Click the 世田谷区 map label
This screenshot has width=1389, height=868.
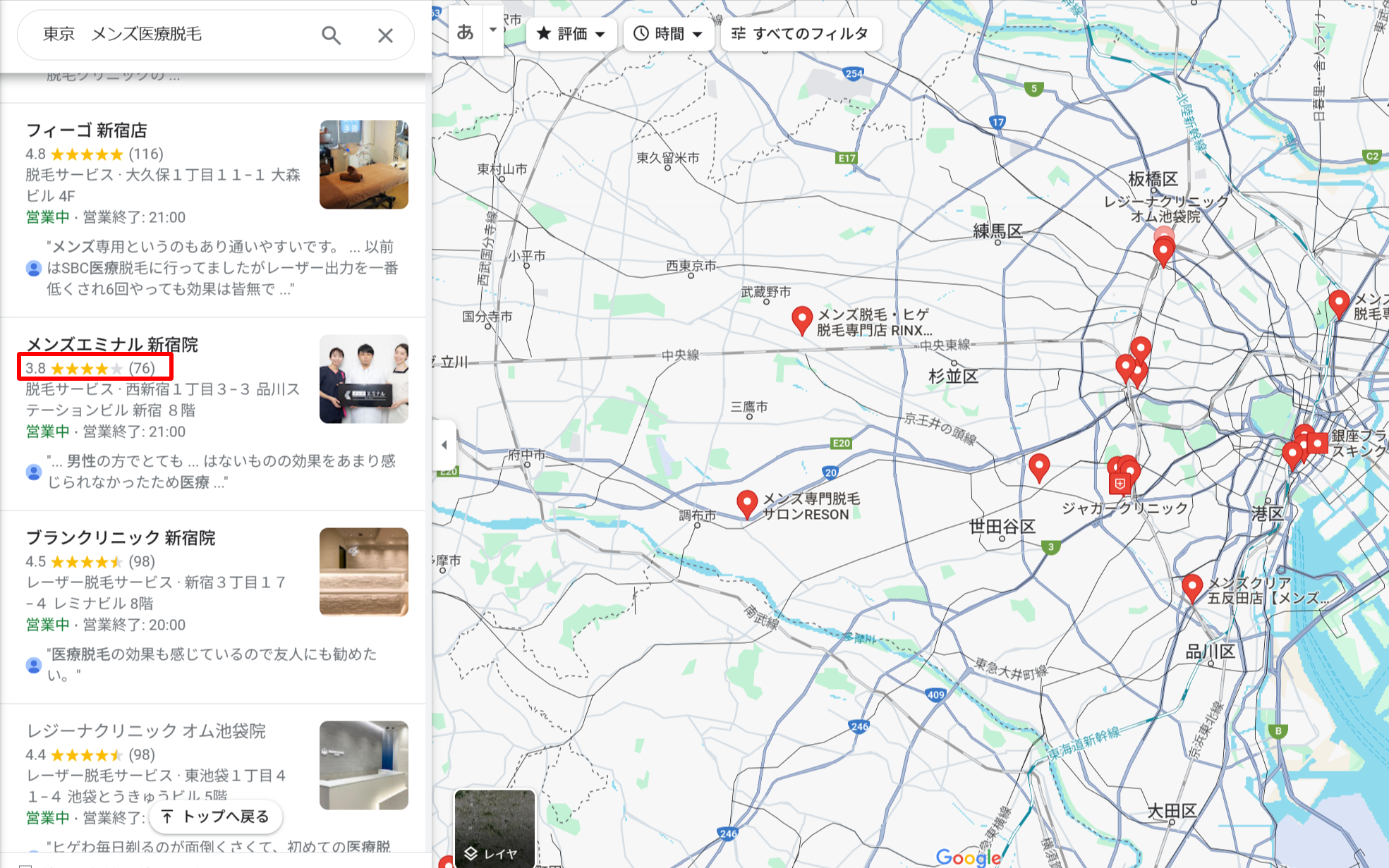click(1002, 526)
